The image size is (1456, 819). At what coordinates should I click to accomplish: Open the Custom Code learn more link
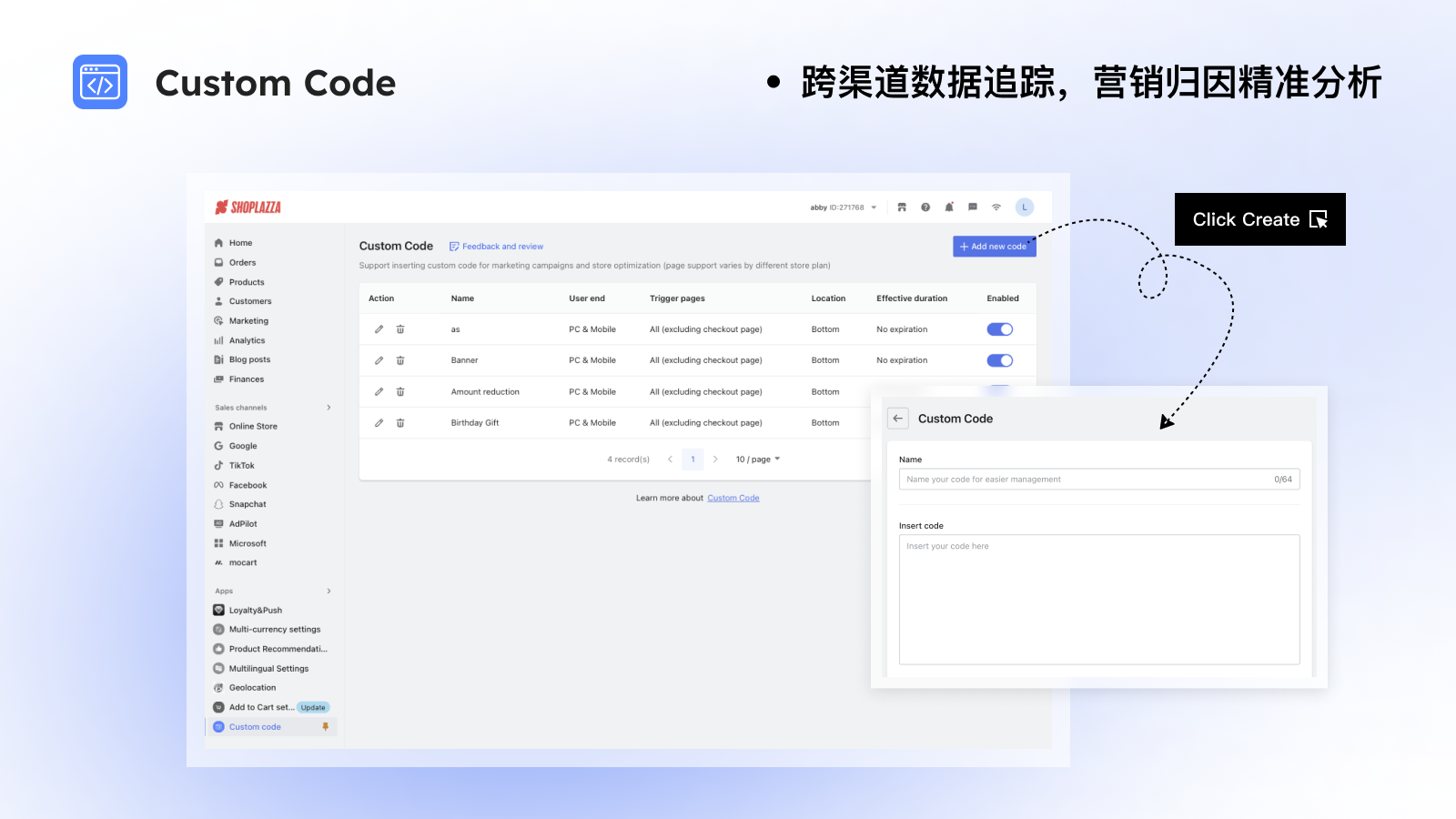[x=733, y=498]
